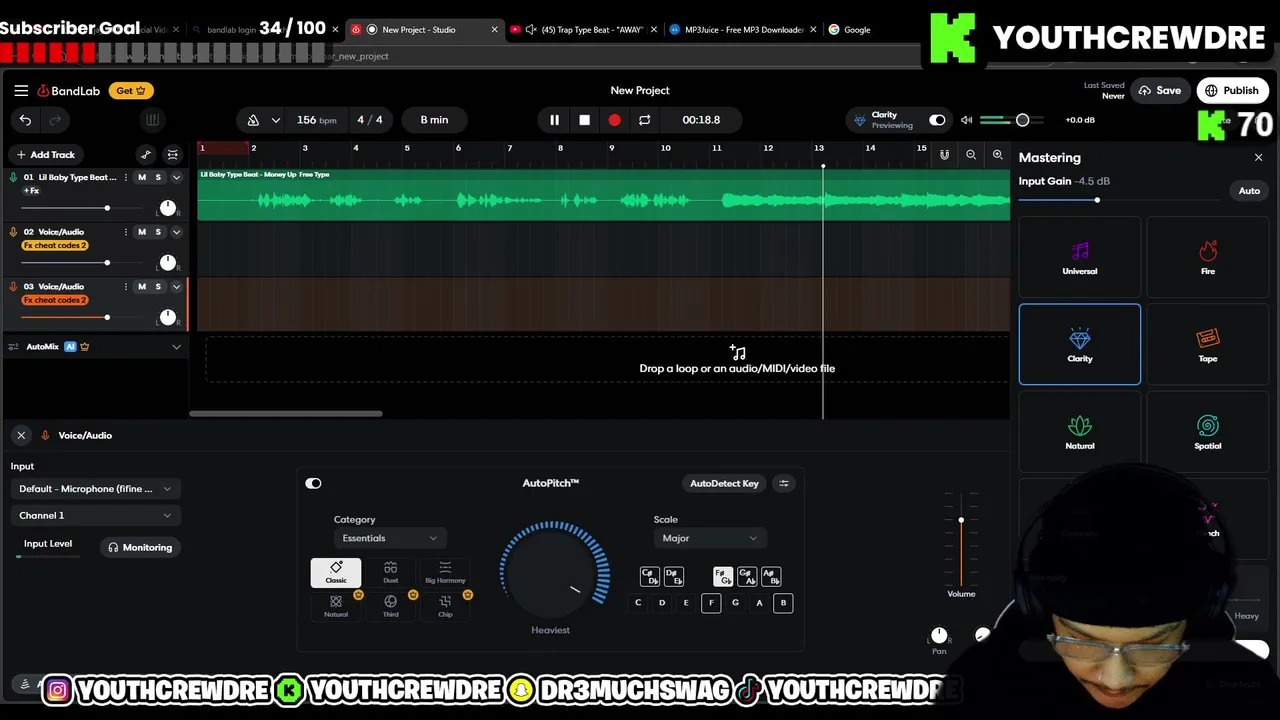
Task: Open the Major scale dropdown
Action: pyautogui.click(x=709, y=538)
